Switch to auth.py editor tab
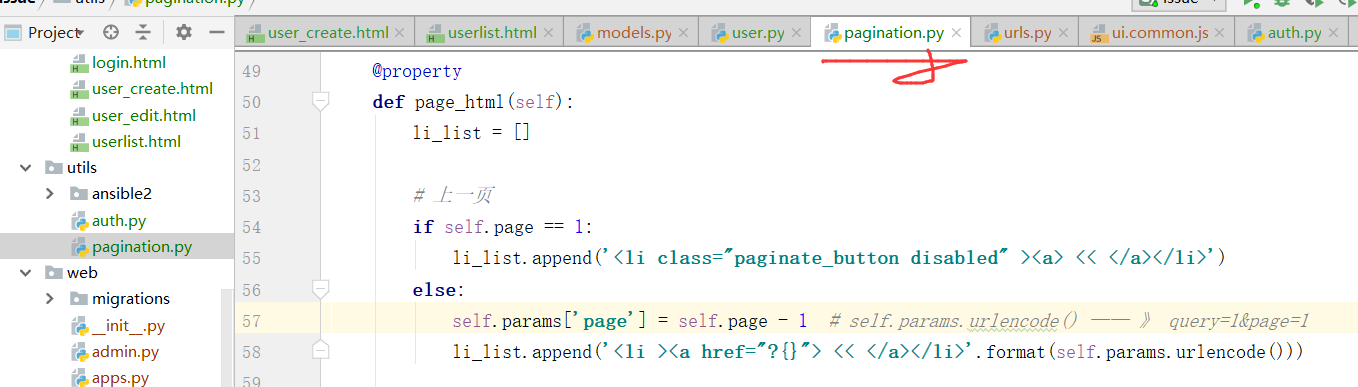This screenshot has width=1358, height=387. 1295,33
